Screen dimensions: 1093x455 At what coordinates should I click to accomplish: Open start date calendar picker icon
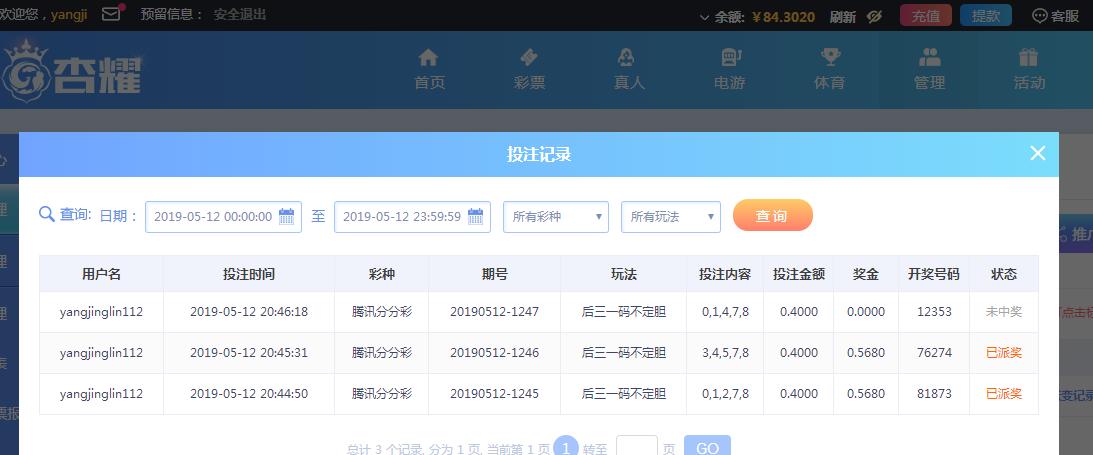(x=286, y=216)
